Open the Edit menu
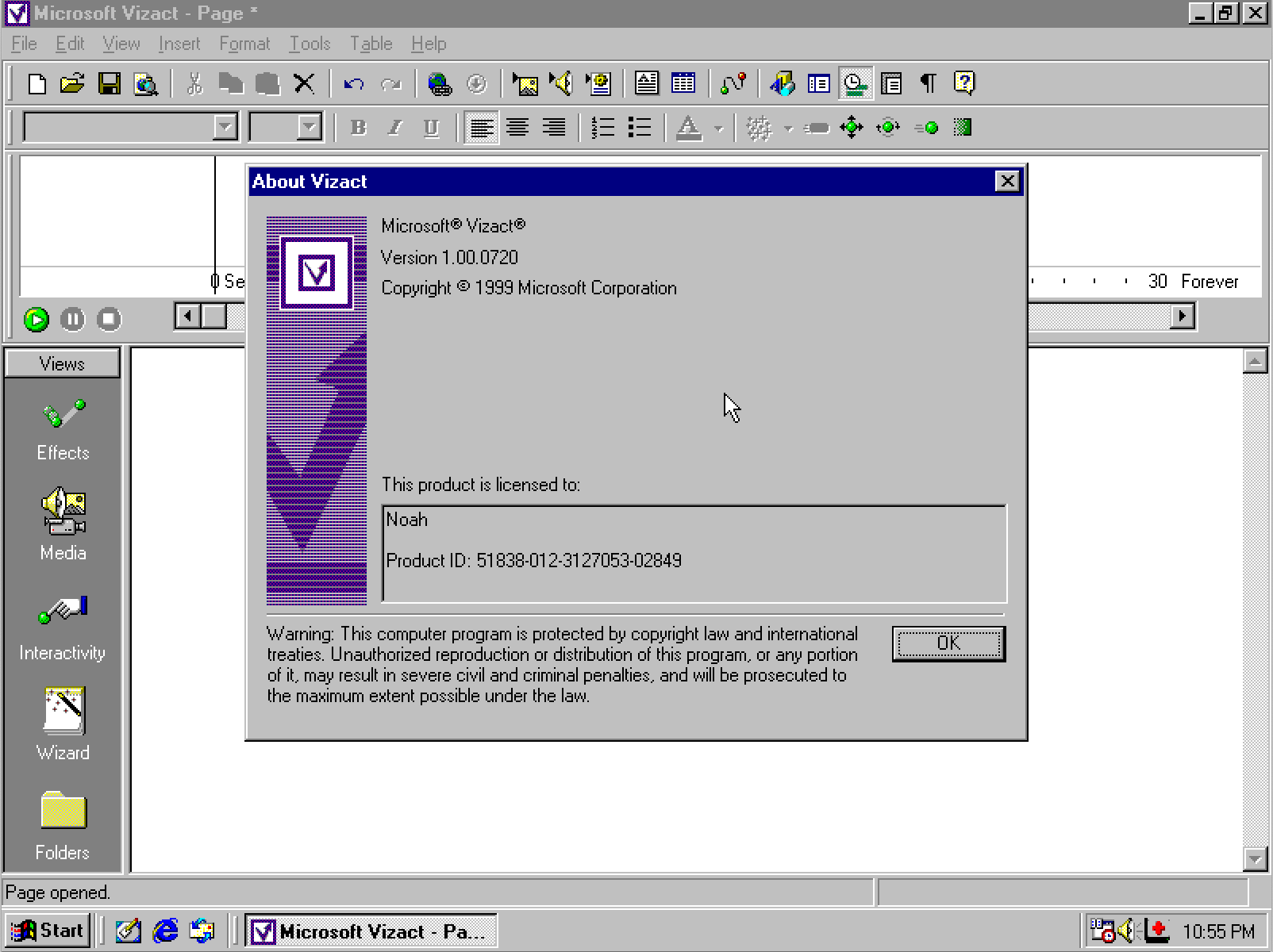The image size is (1273, 952). [x=70, y=44]
